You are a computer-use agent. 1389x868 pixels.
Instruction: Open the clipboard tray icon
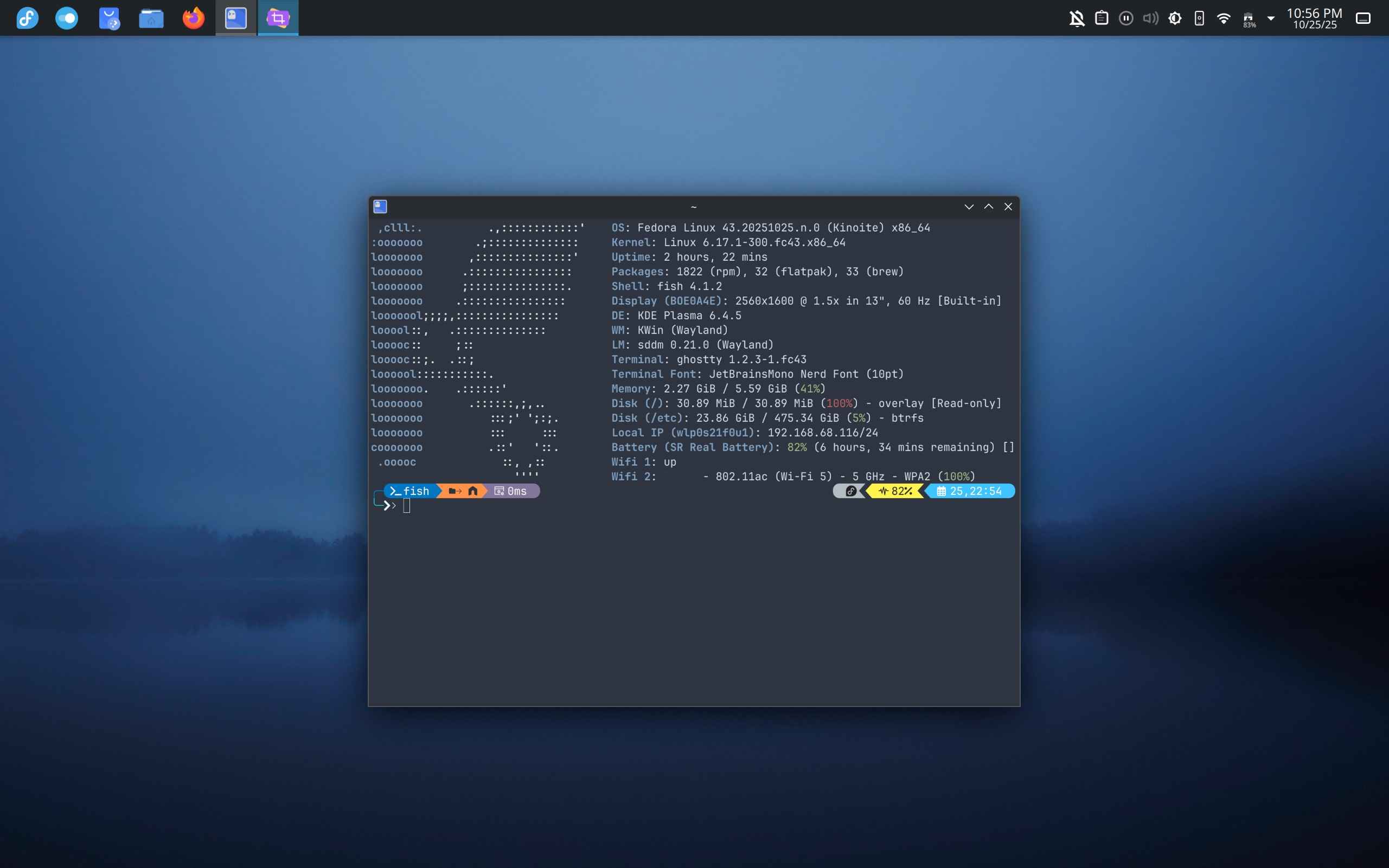[1102, 18]
